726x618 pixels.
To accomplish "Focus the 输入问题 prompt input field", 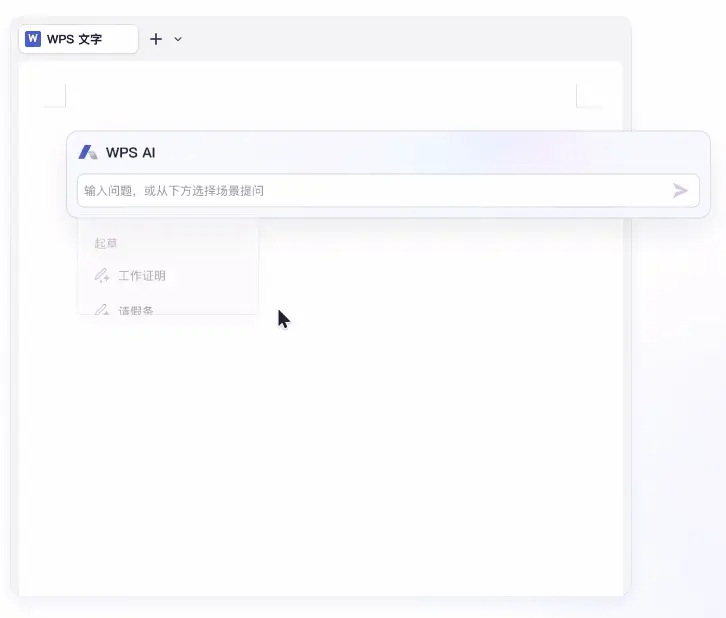I will 388,191.
